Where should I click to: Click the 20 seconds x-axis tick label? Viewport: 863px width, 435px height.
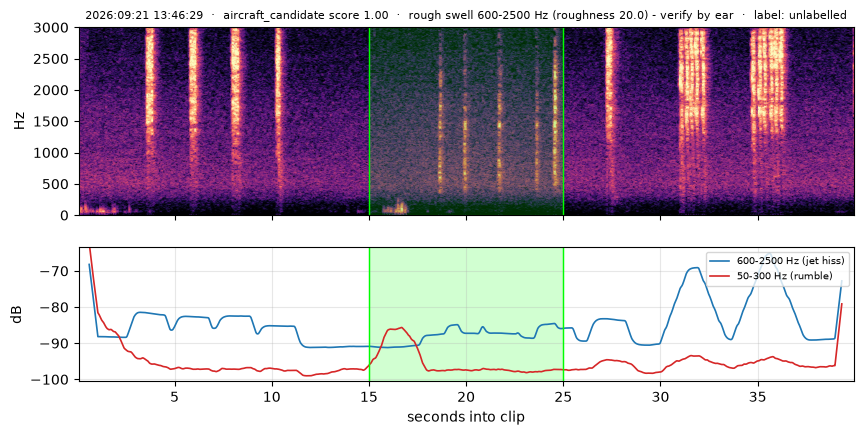point(467,396)
